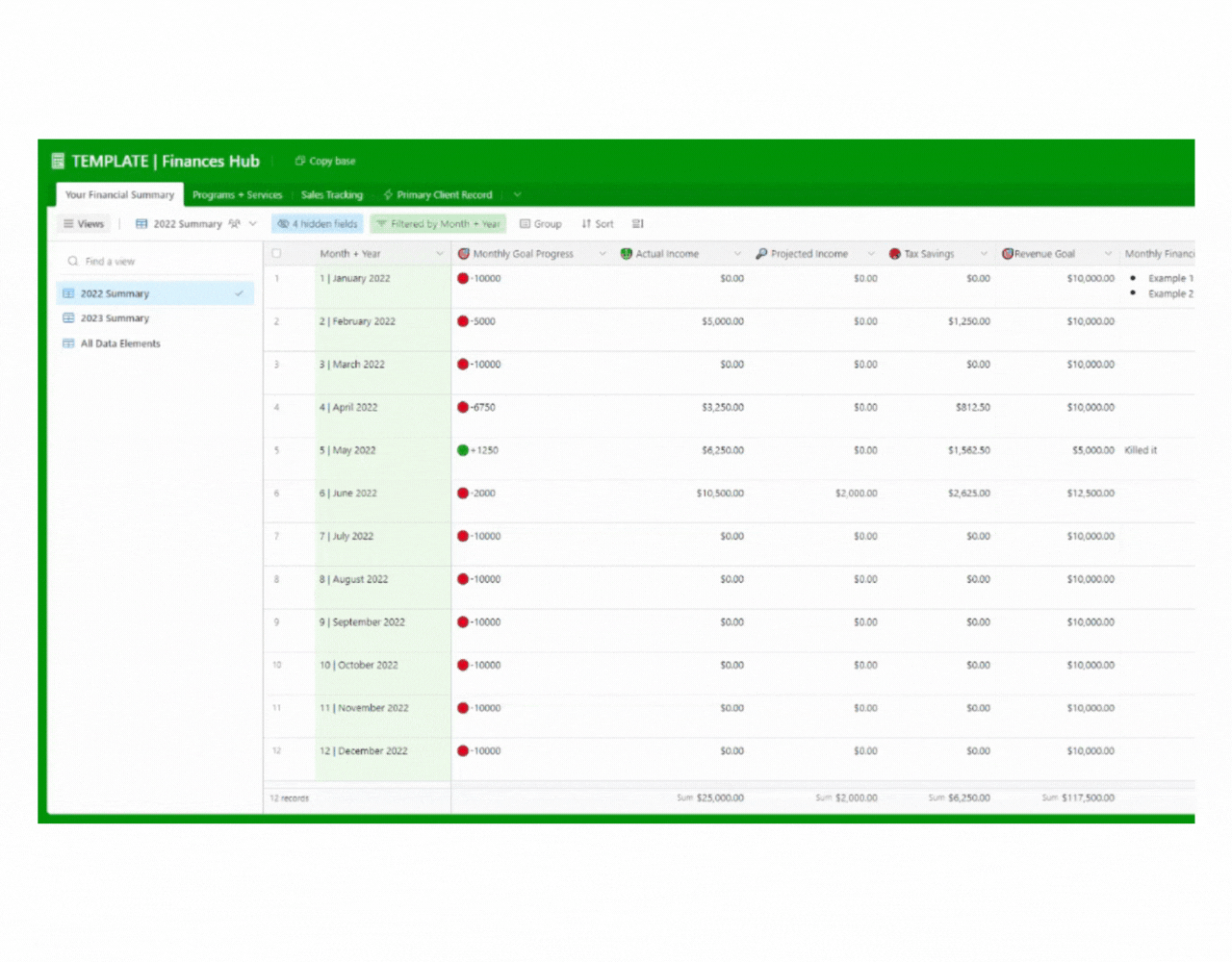Select the 5 | May 2022 cell
Image resolution: width=1232 pixels, height=962 pixels.
pos(383,459)
